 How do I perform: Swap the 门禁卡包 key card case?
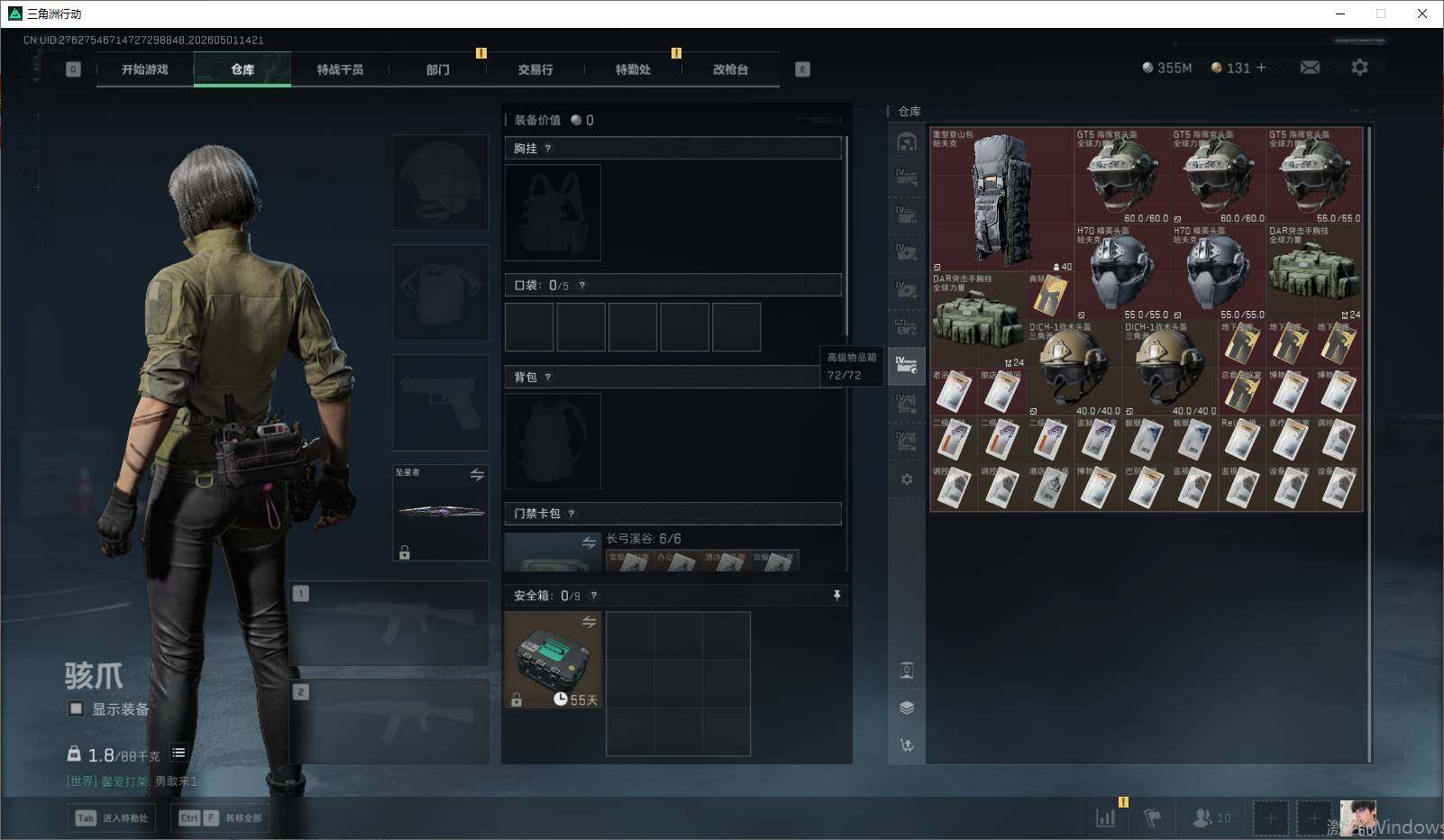coord(589,543)
